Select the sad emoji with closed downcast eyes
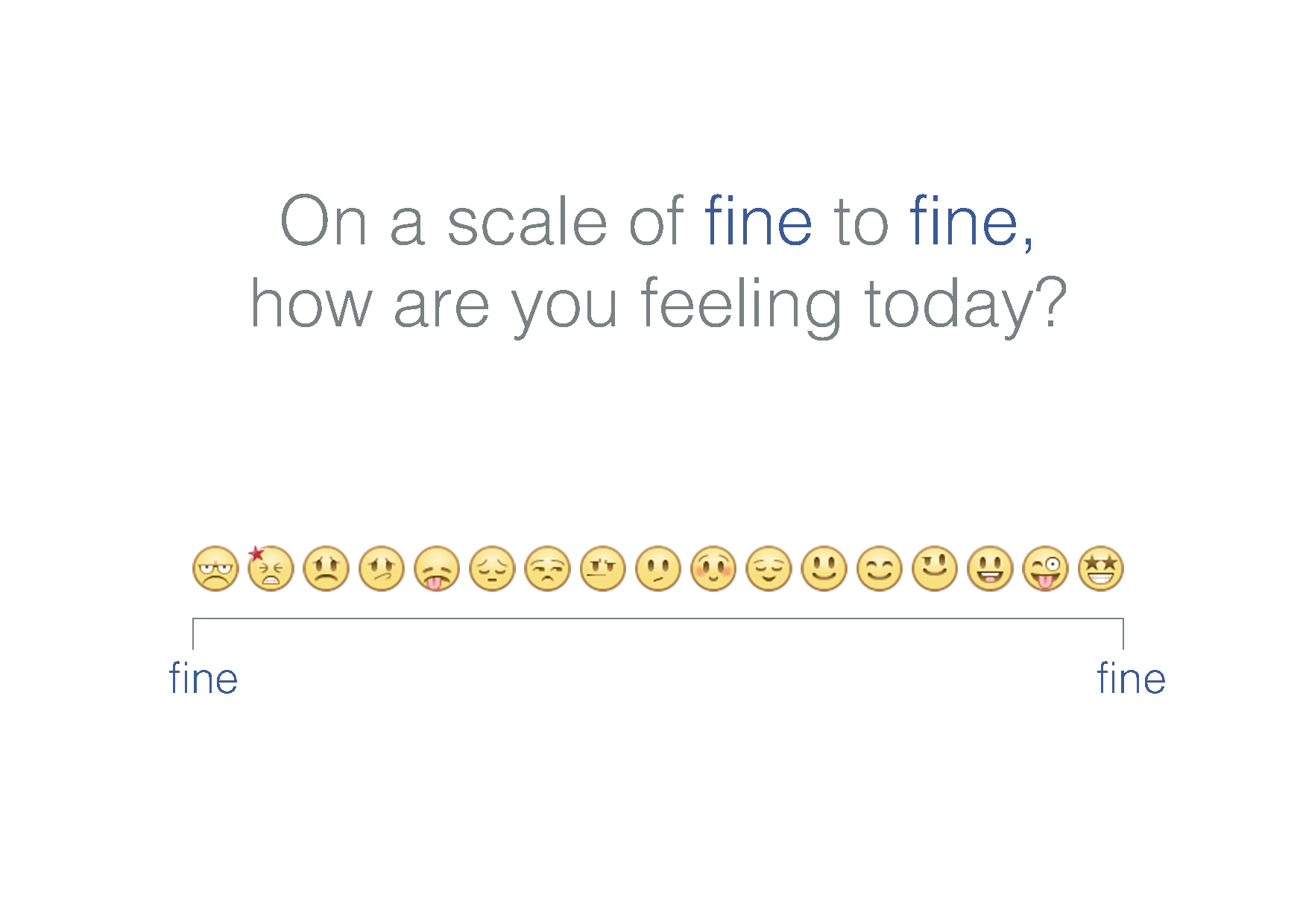Screen dimensions: 1303x924 click(492, 569)
